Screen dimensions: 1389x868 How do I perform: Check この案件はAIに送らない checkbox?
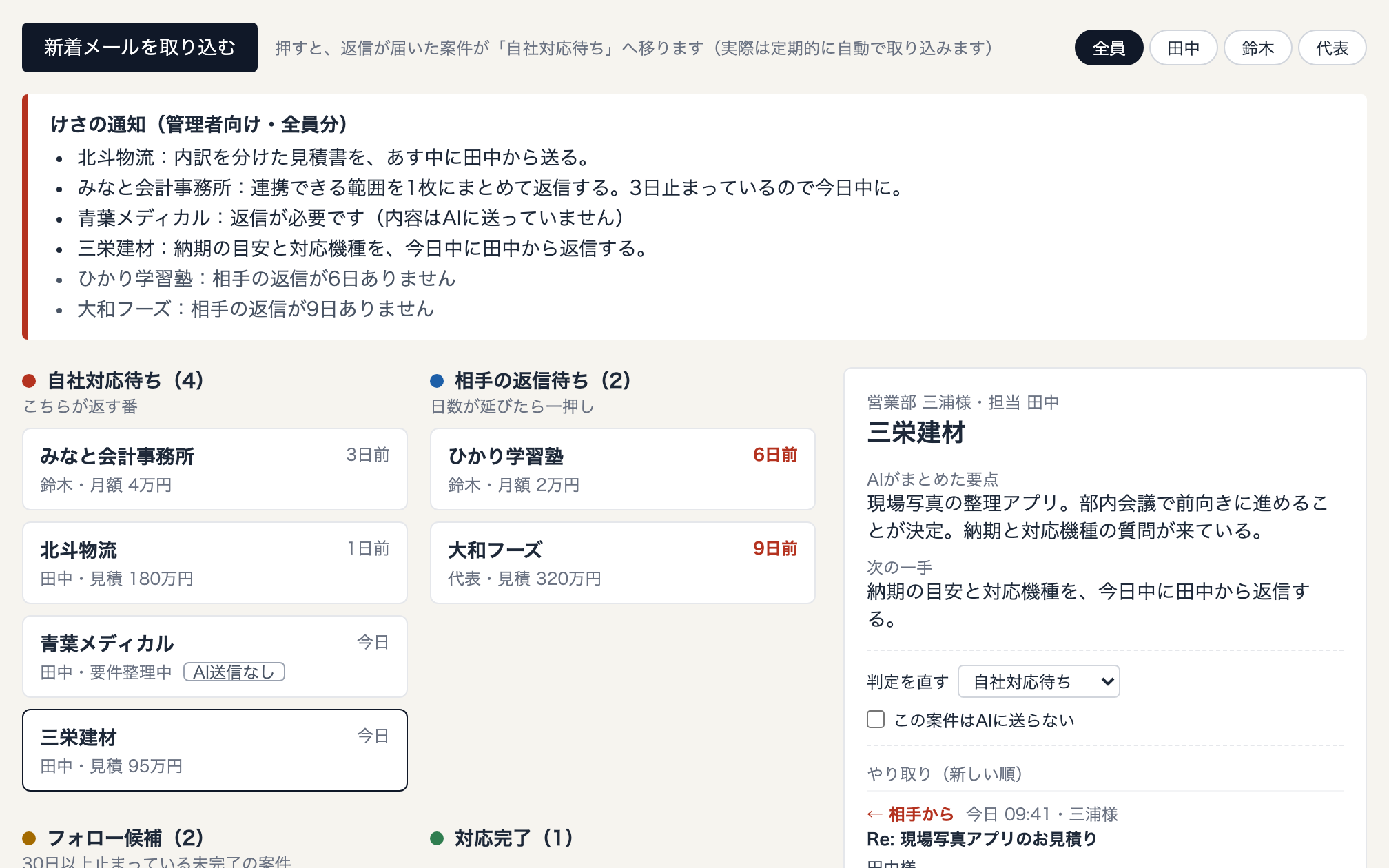point(876,719)
